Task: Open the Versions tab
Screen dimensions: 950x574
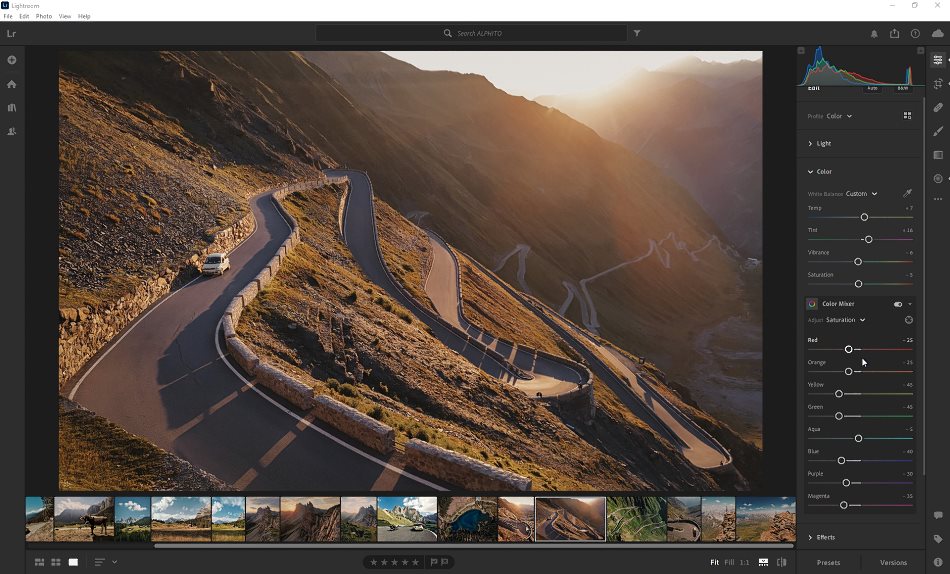Action: [893, 562]
